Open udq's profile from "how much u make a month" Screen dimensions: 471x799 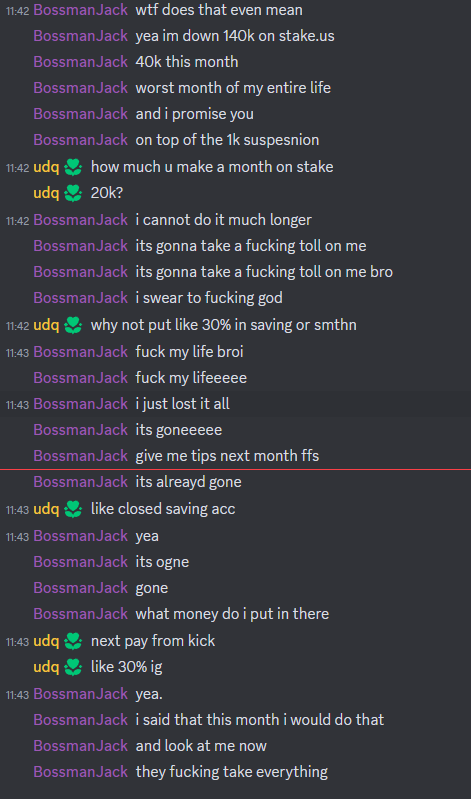point(46,167)
